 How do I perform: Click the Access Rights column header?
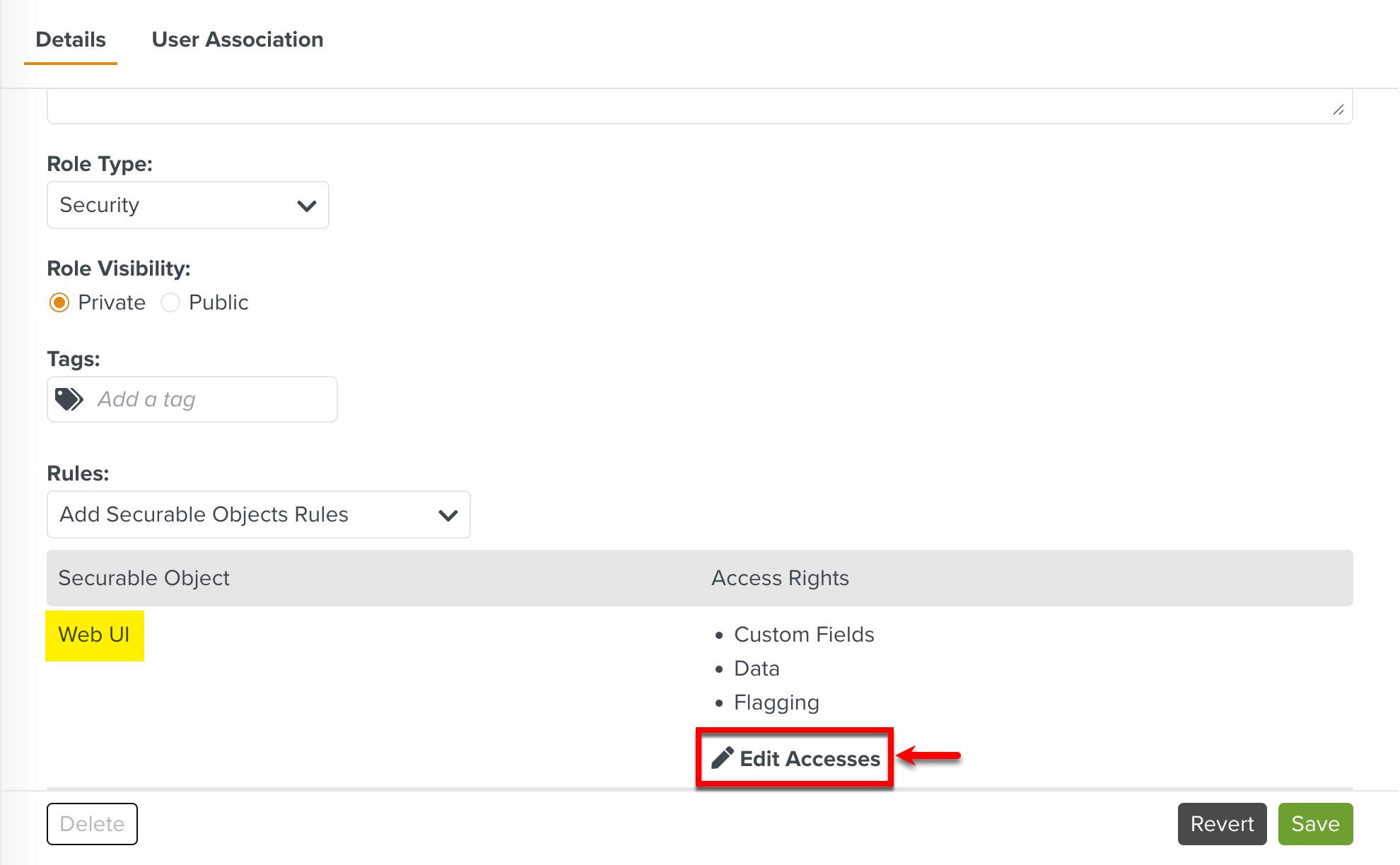pyautogui.click(x=780, y=578)
